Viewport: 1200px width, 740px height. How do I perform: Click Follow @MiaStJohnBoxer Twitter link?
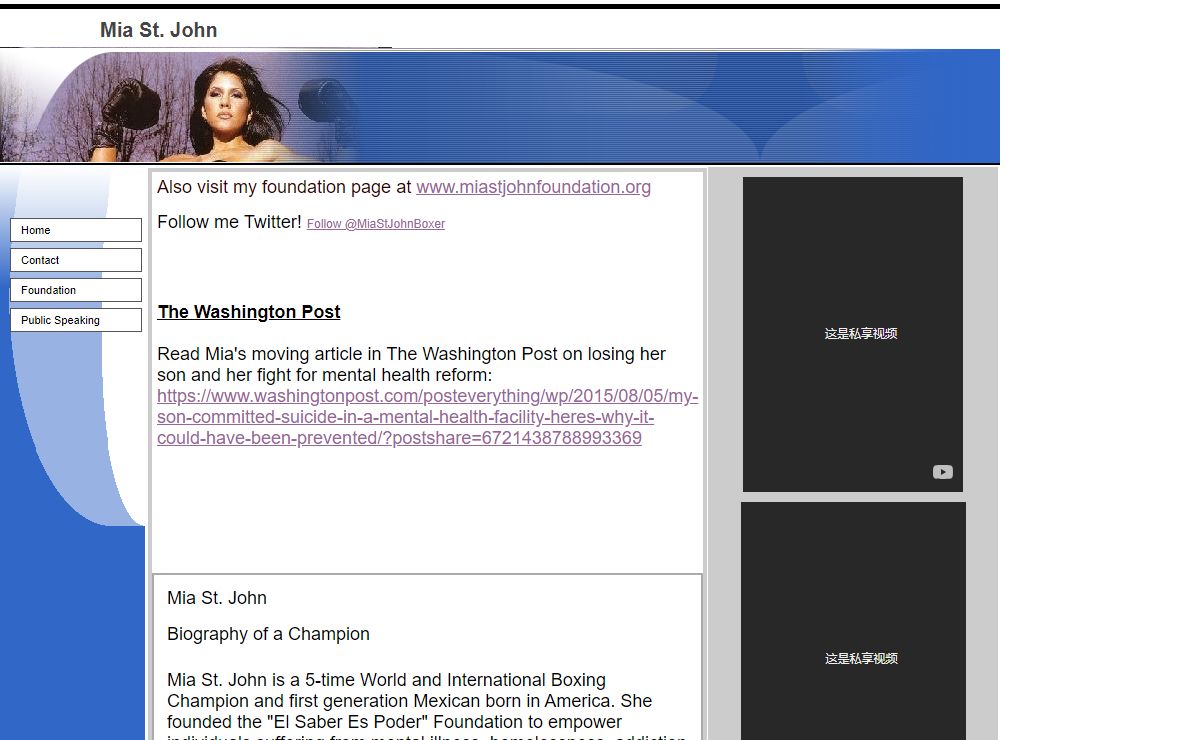point(376,224)
